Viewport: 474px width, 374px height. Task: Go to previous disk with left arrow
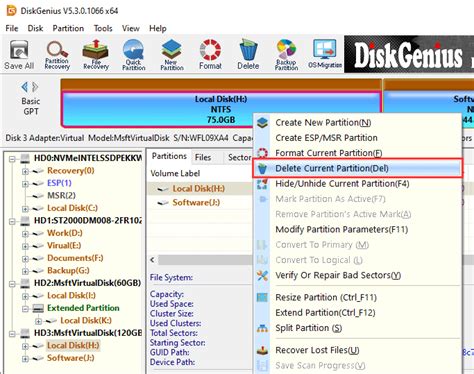tap(24, 87)
